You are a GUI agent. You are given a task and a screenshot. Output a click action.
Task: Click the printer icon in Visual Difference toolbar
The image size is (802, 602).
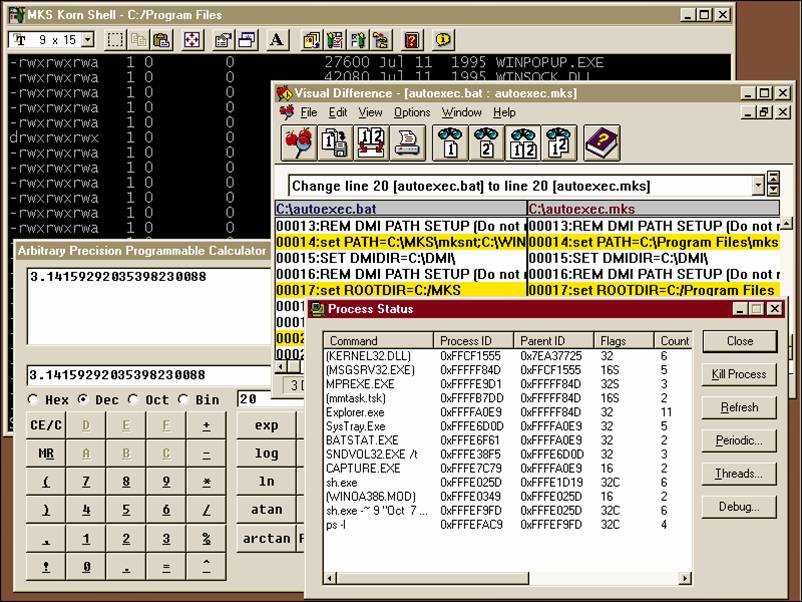[x=407, y=143]
